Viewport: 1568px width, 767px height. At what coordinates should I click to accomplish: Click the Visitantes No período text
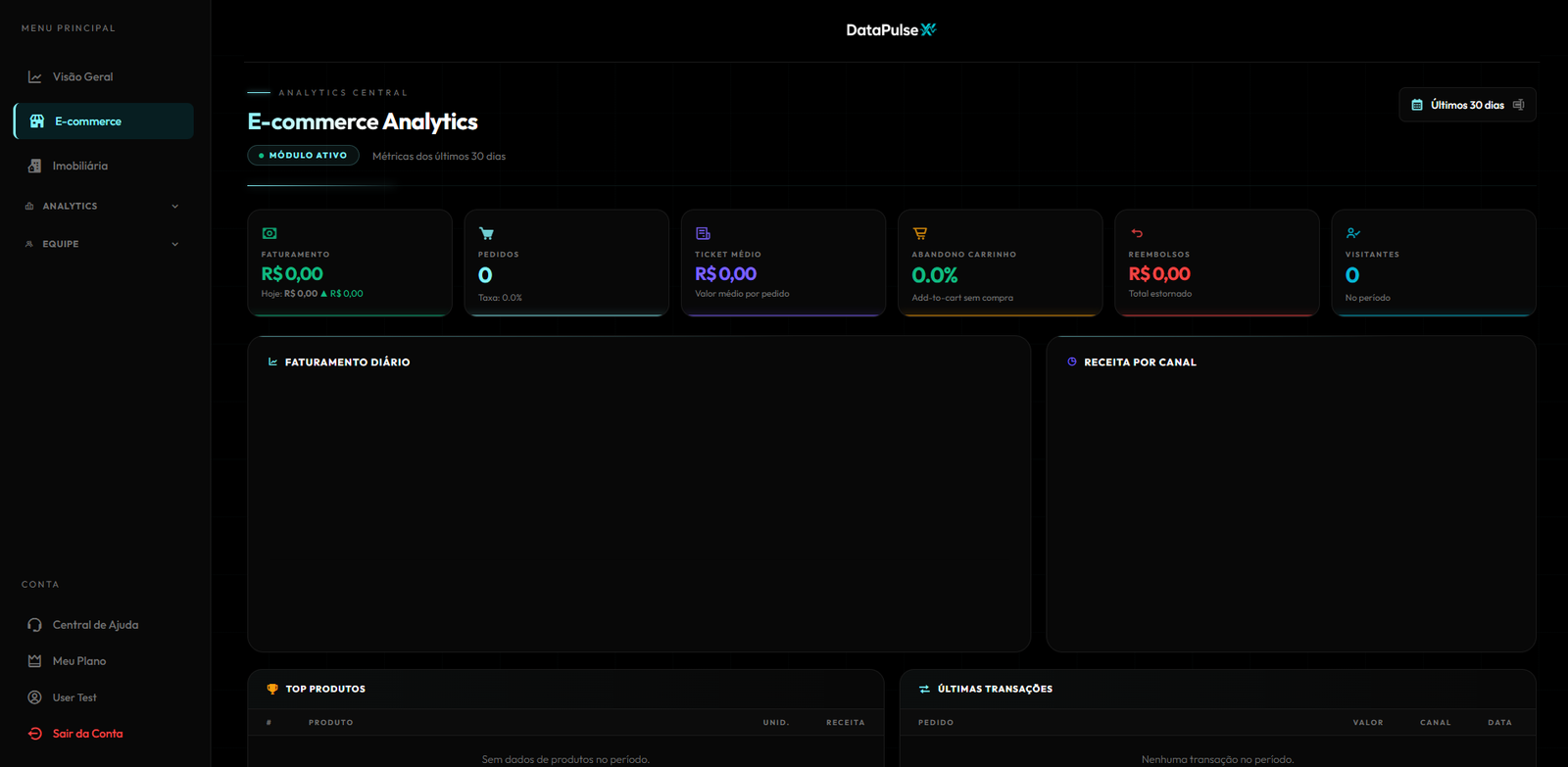point(1367,298)
